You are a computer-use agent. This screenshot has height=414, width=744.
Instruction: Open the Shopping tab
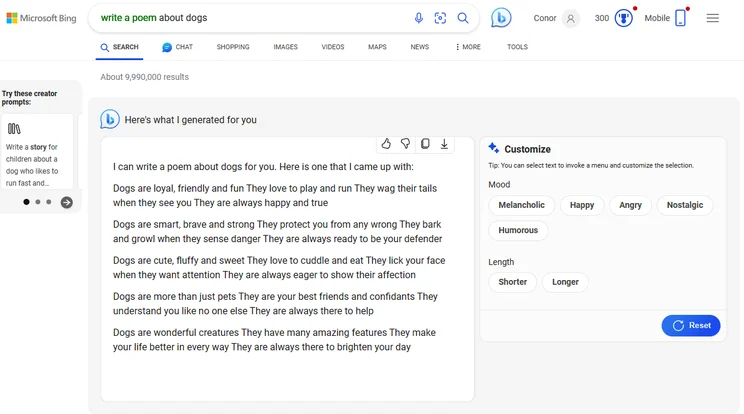click(x=233, y=47)
